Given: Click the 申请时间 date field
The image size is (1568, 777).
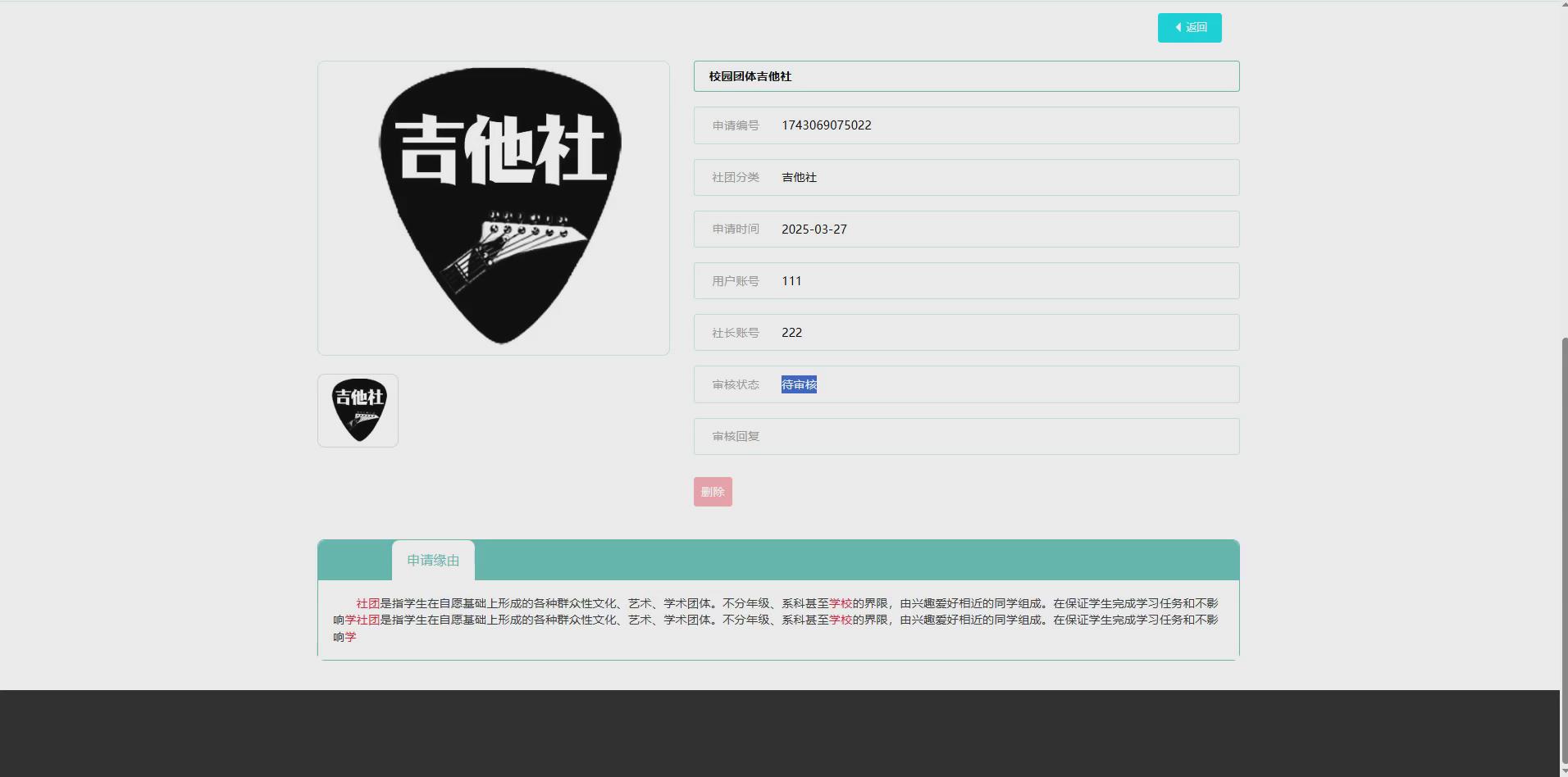Looking at the screenshot, I should pyautogui.click(x=964, y=229).
